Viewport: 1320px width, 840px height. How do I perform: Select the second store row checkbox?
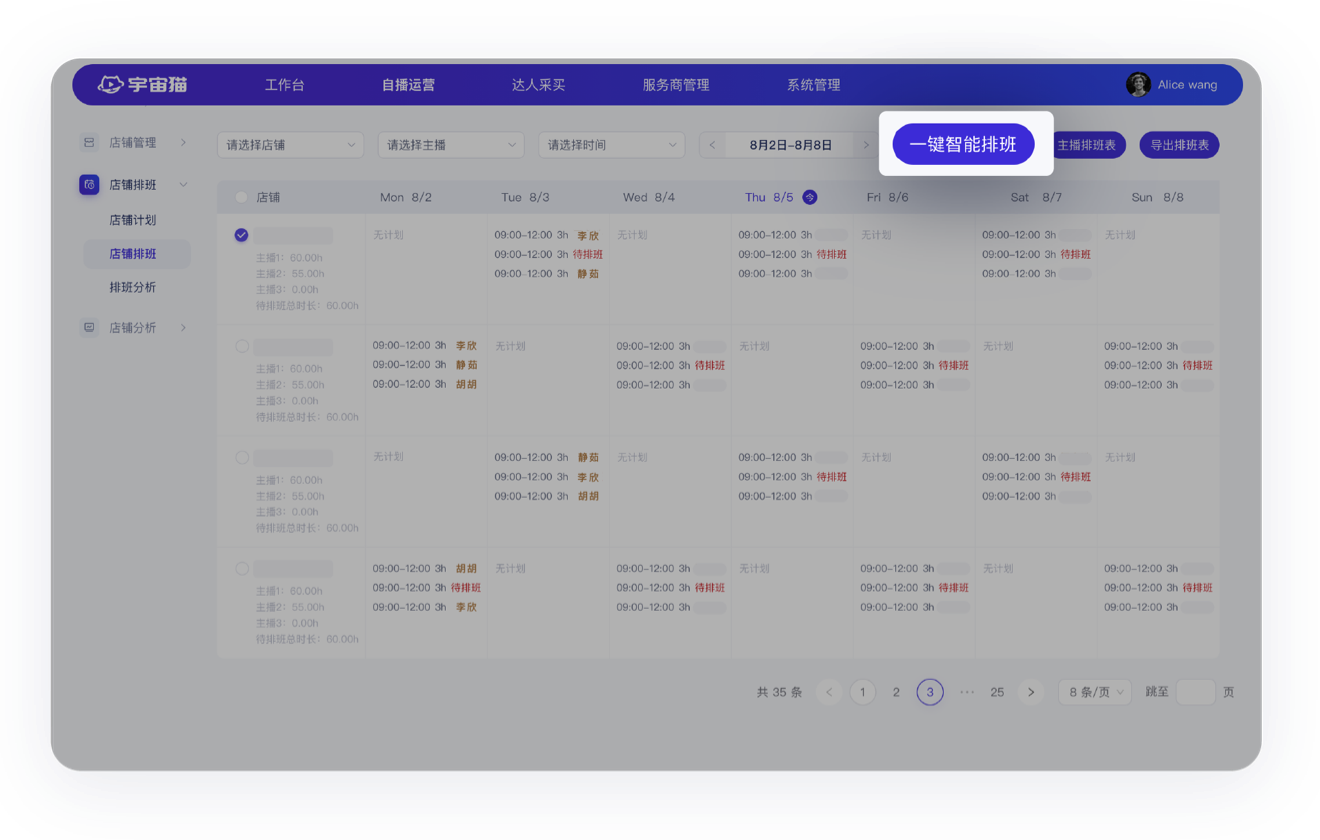pyautogui.click(x=241, y=346)
